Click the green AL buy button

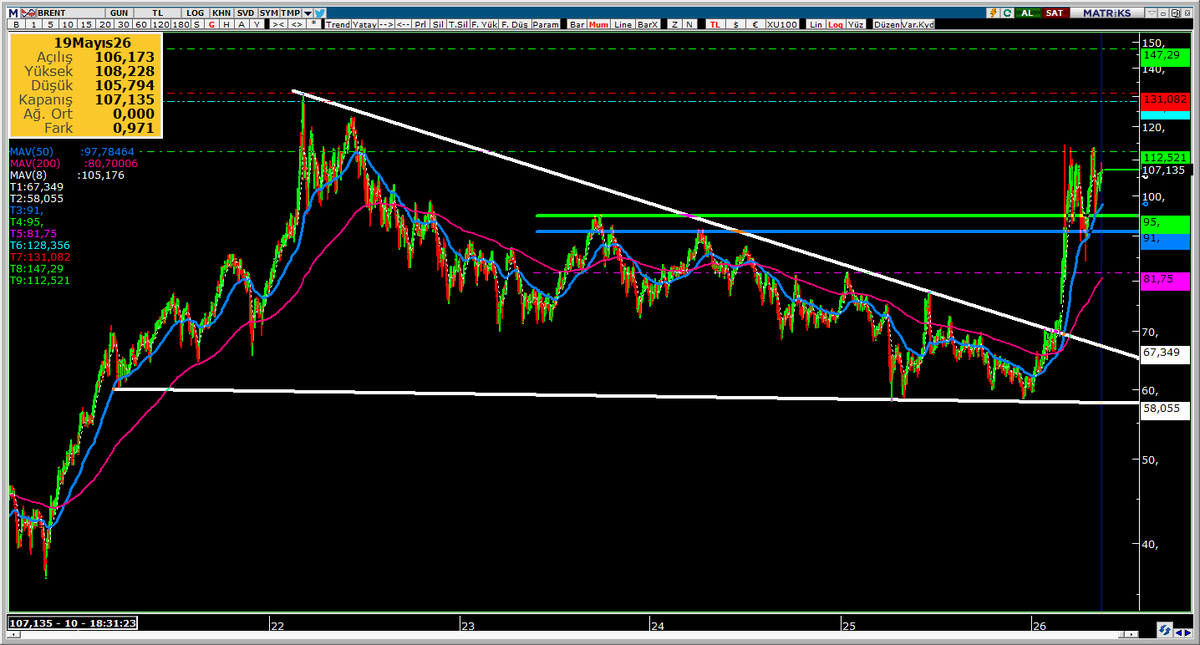click(x=1028, y=11)
